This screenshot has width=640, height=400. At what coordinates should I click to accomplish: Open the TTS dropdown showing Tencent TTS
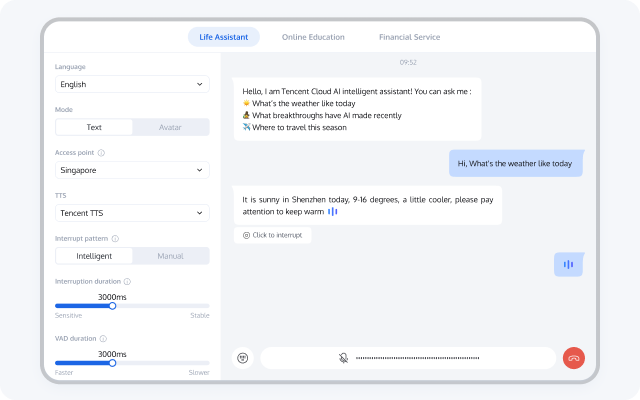[132, 213]
